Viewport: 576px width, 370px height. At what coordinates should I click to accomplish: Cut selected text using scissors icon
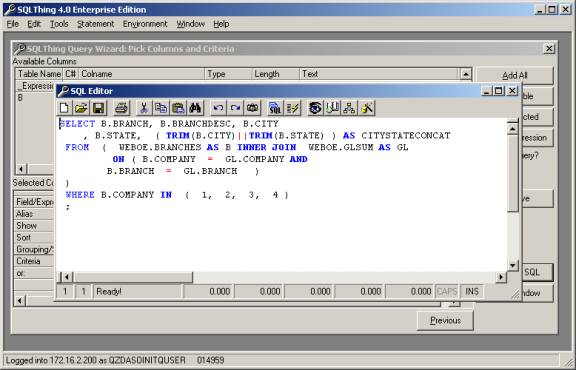point(144,108)
